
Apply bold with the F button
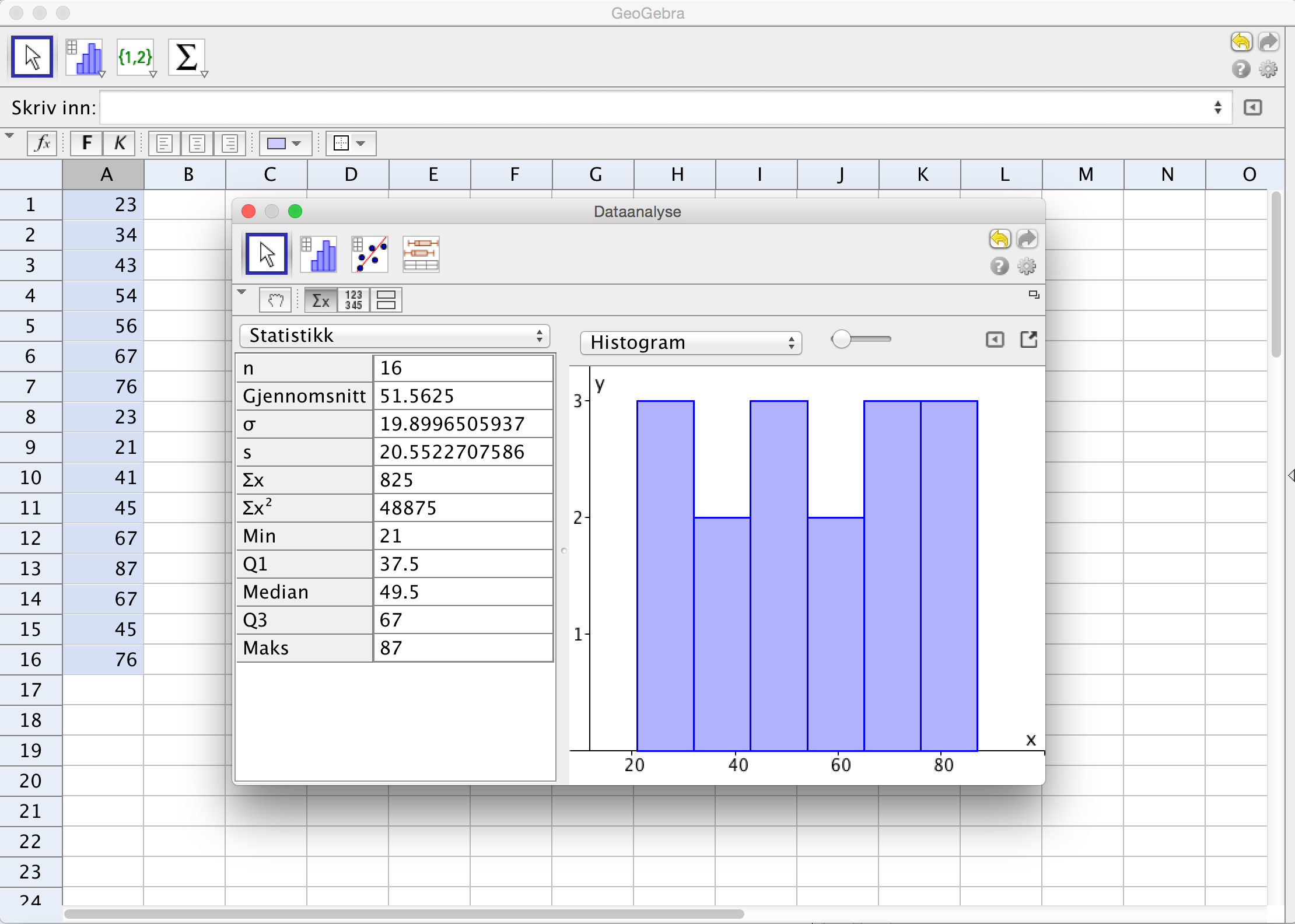86,143
